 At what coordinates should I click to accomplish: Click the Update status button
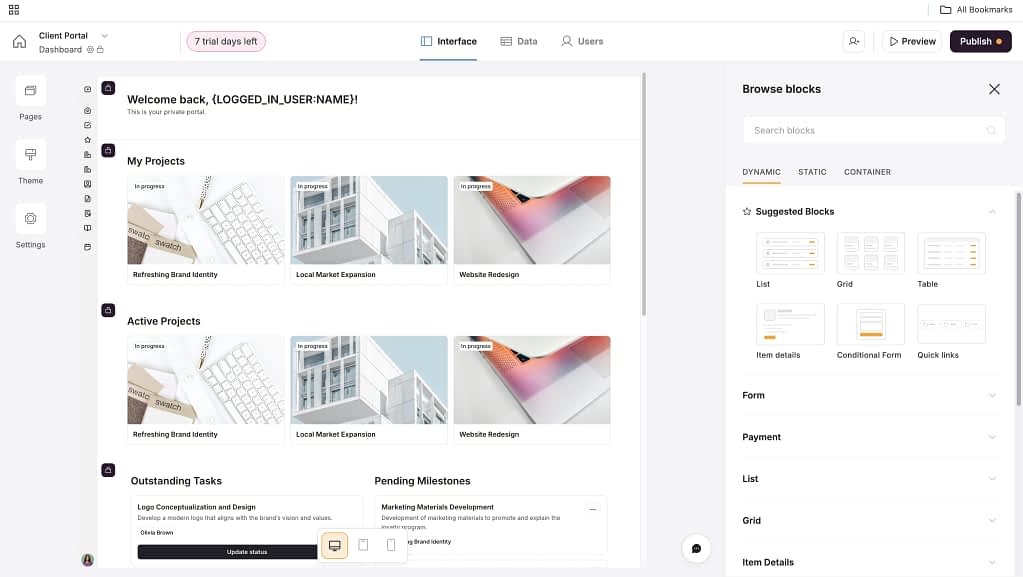[x=227, y=552]
